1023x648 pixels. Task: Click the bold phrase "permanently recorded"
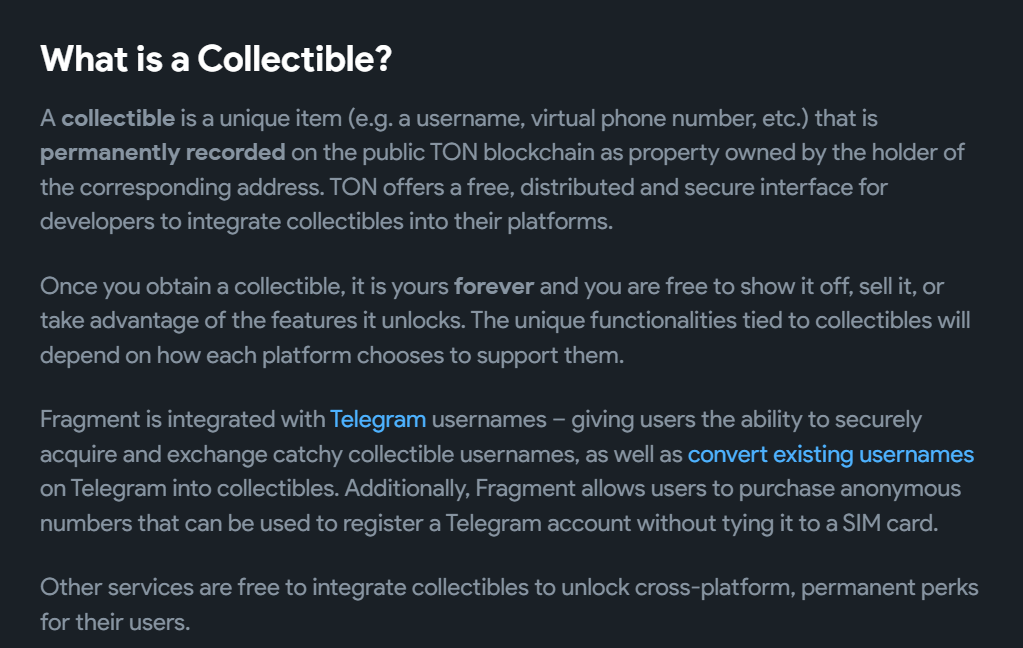(x=163, y=153)
